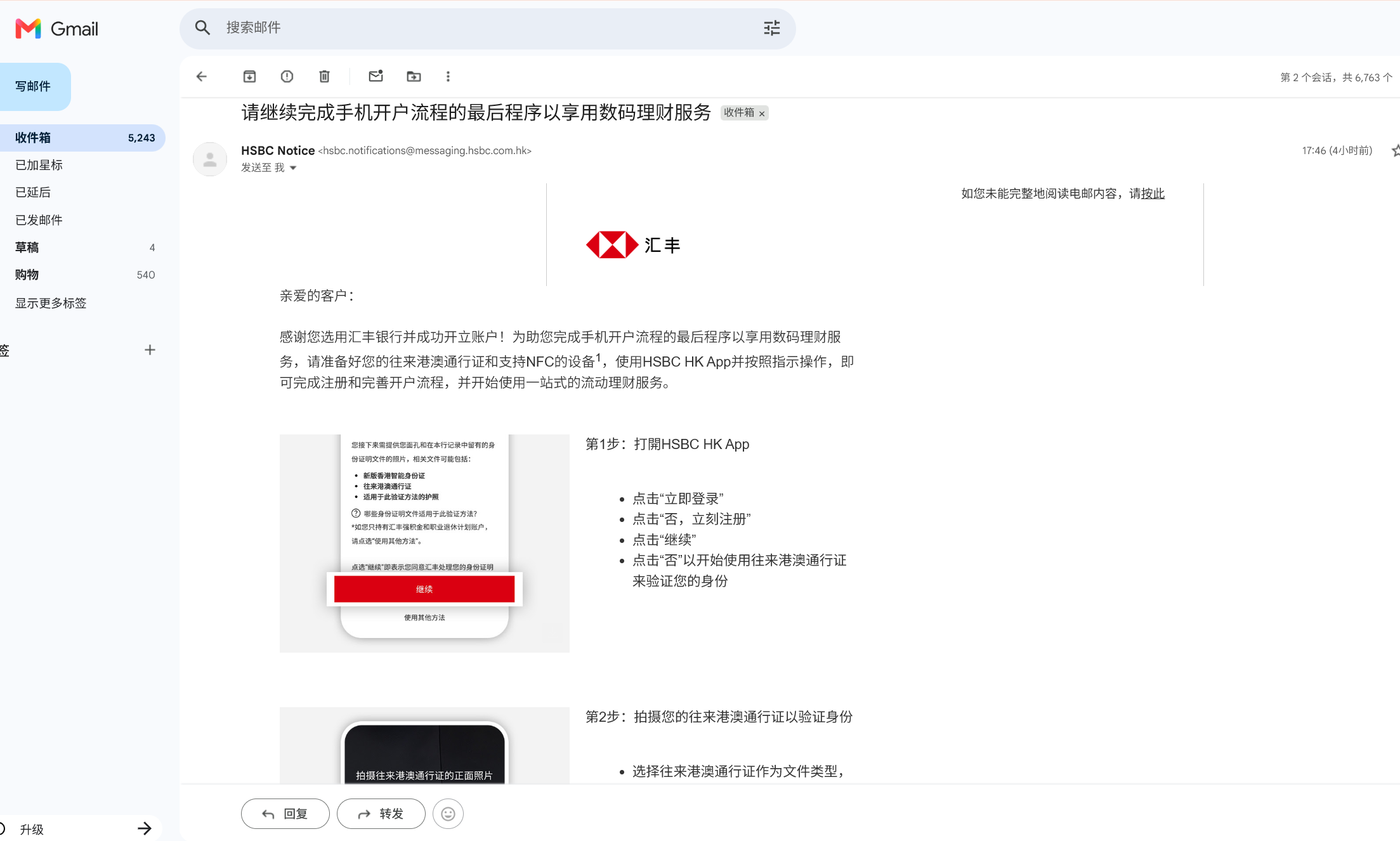Image resolution: width=1400 pixels, height=841 pixels.
Task: Expand recipient details dropdown arrow
Action: click(x=293, y=168)
